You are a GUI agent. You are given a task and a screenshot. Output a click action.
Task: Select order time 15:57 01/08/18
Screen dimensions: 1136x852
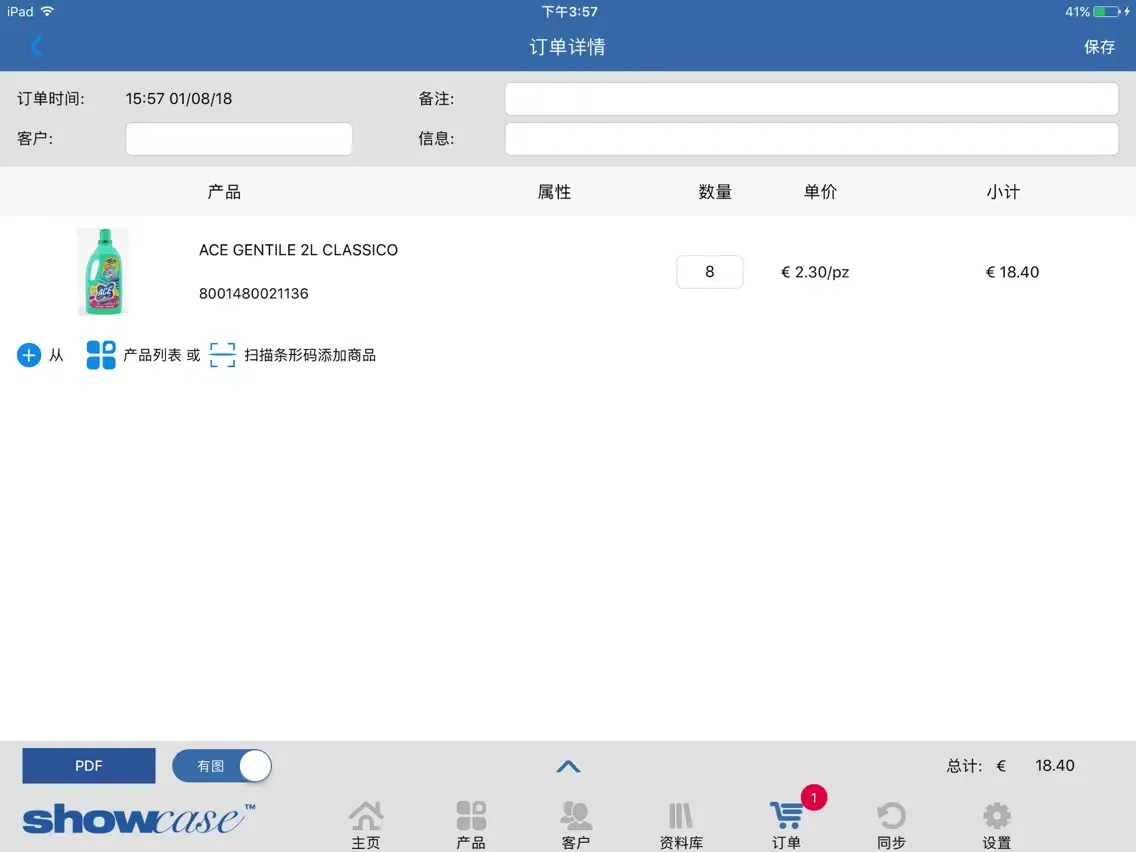pyautogui.click(x=179, y=99)
